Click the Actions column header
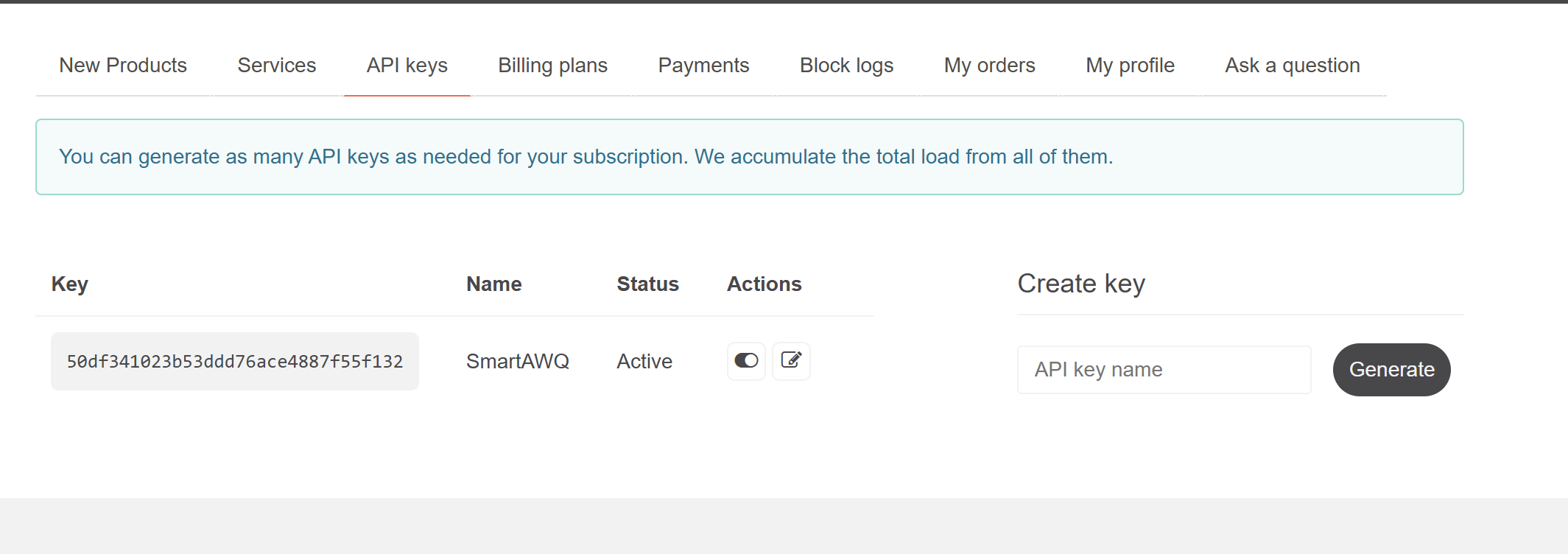Screen dimensions: 1568x554 [764, 284]
